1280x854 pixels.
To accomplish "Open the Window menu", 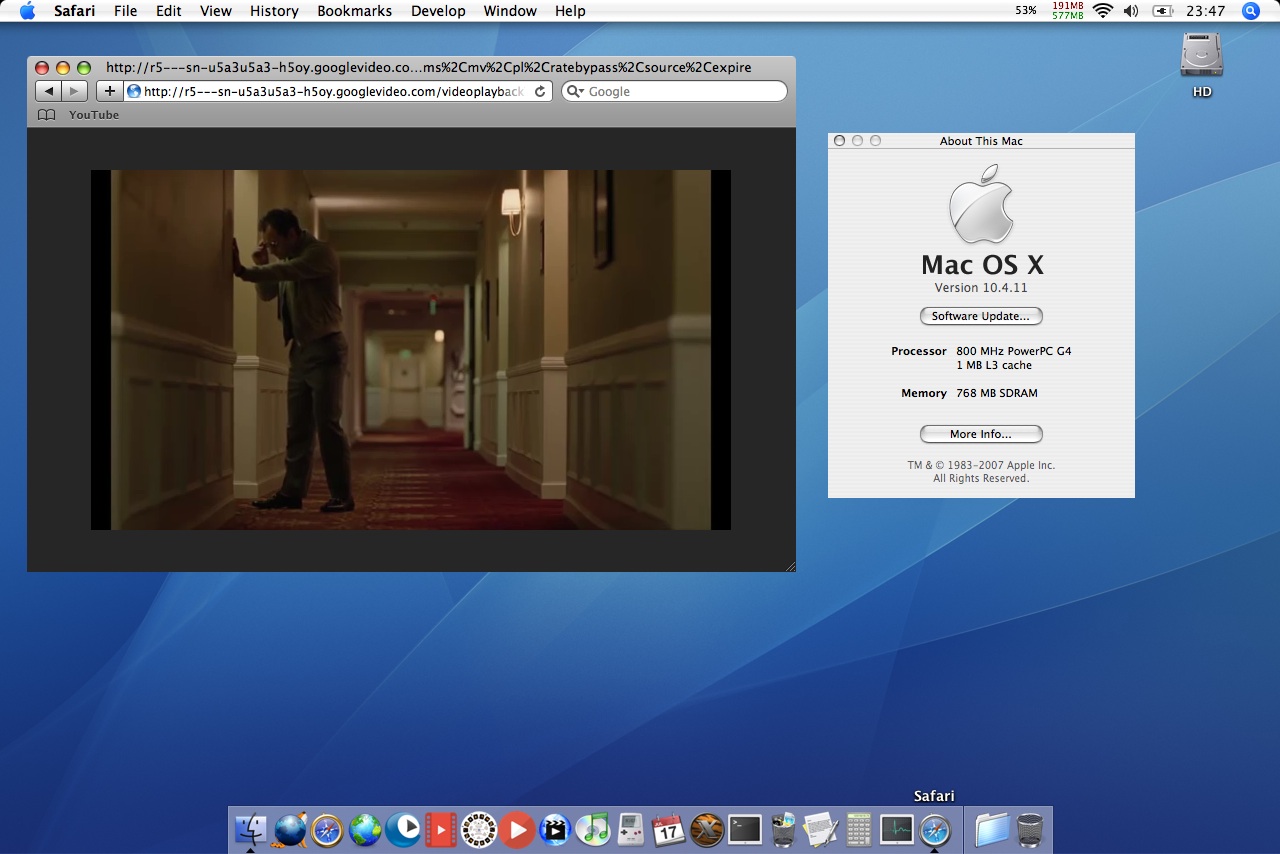I will click(x=510, y=11).
